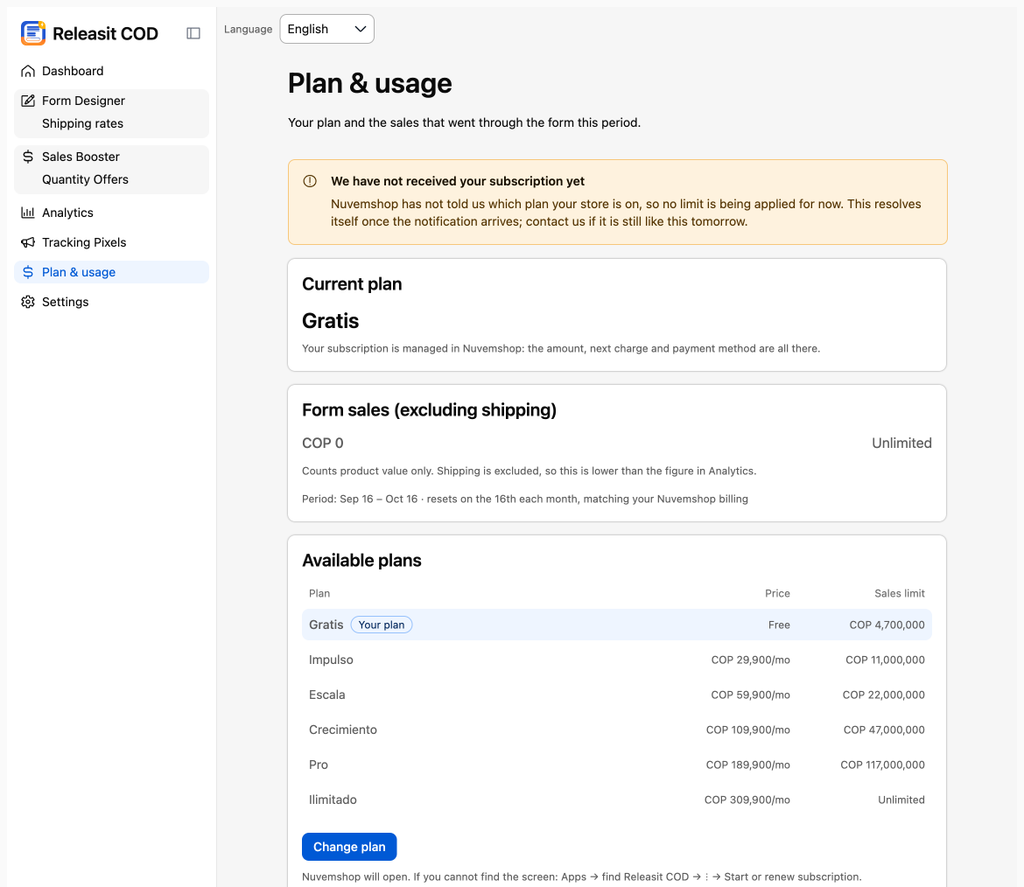The height and width of the screenshot is (887, 1024).
Task: Click the 'COP 4,700,000' sales limit
Action: (x=887, y=625)
